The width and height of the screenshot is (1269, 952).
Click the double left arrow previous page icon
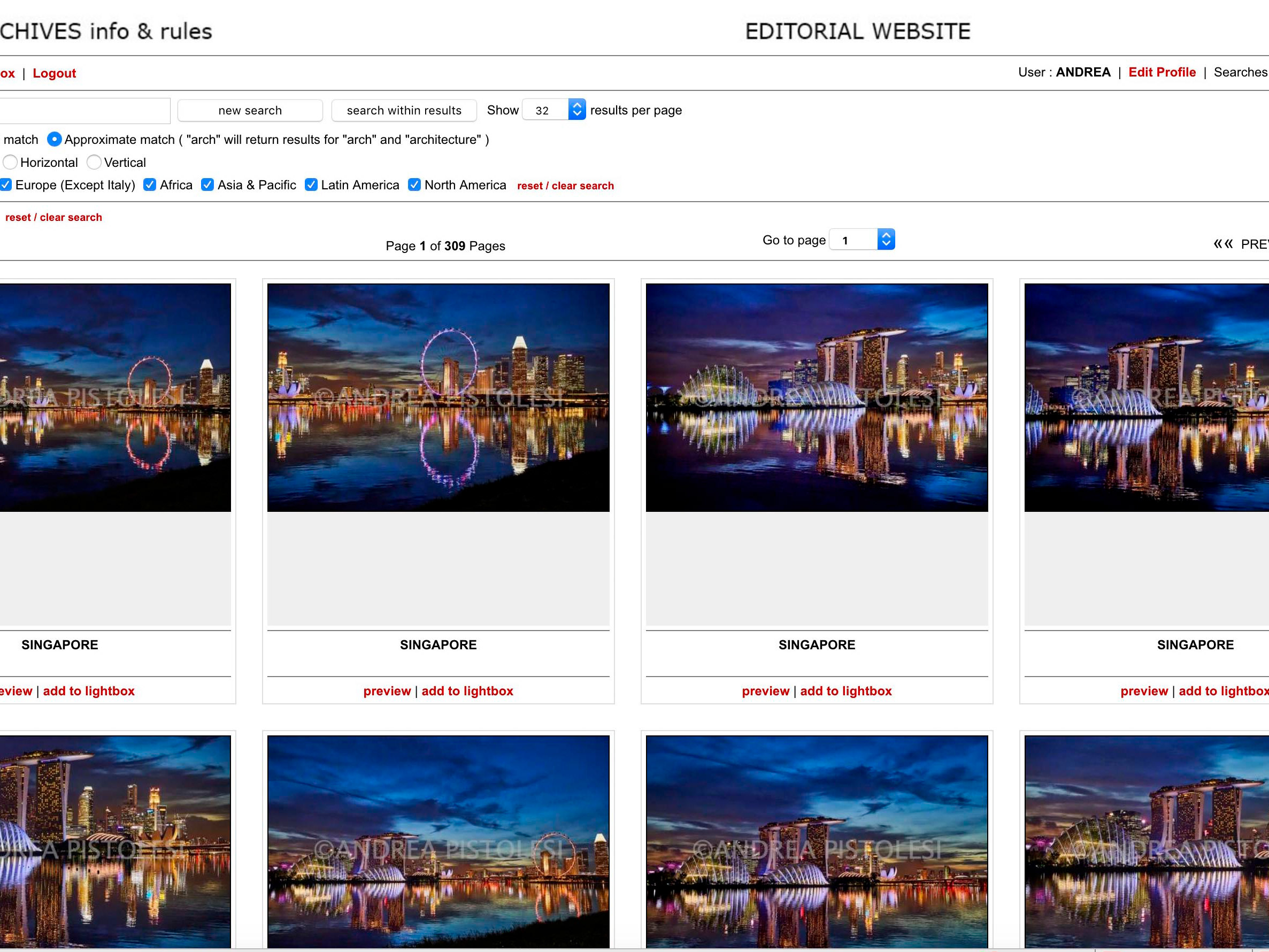tap(1222, 244)
